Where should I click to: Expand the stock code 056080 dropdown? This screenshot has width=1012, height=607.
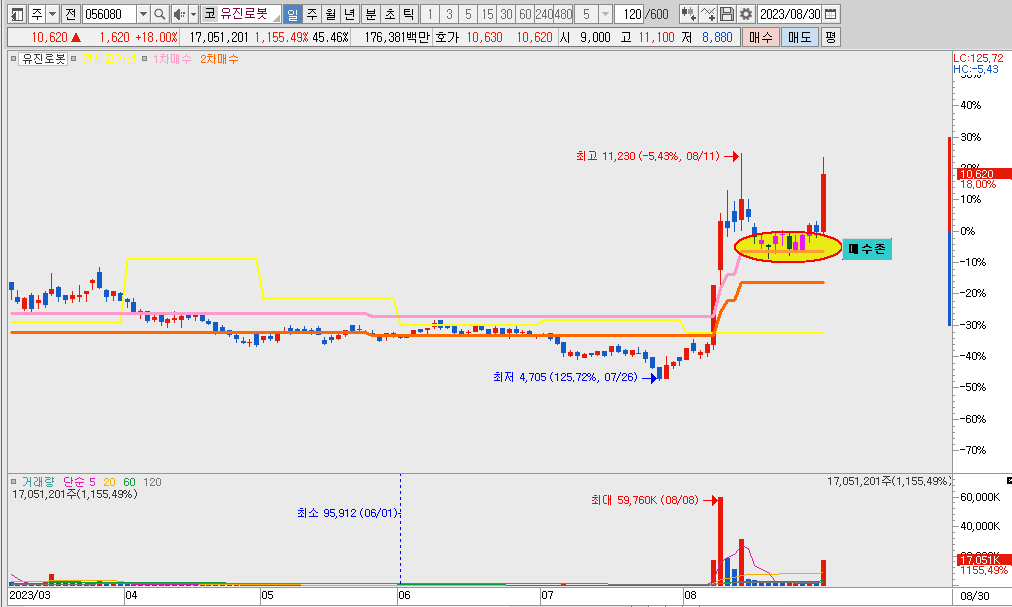click(142, 14)
